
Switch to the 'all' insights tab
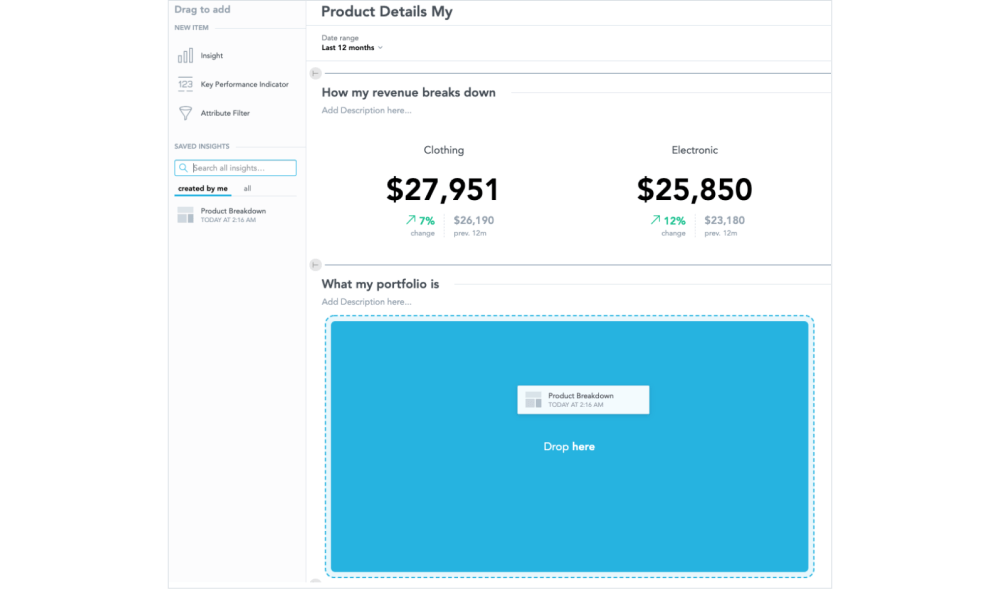[x=247, y=188]
